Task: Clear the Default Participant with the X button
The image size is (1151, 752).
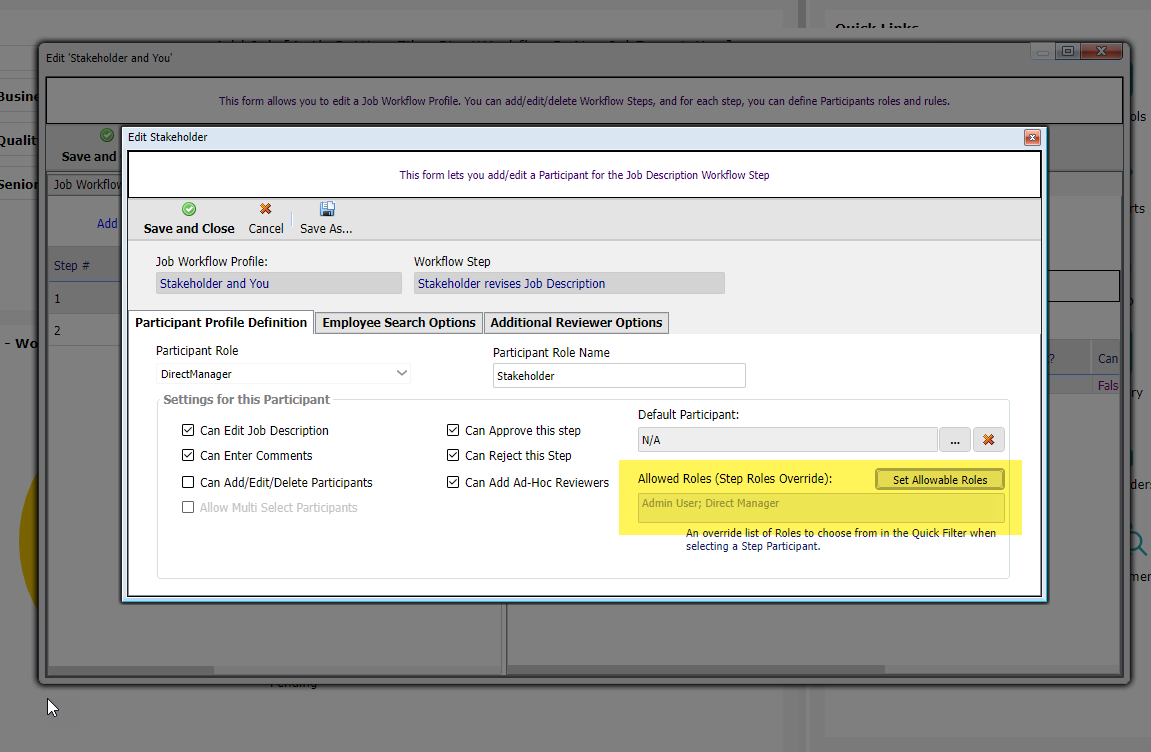Action: pyautogui.click(x=988, y=440)
